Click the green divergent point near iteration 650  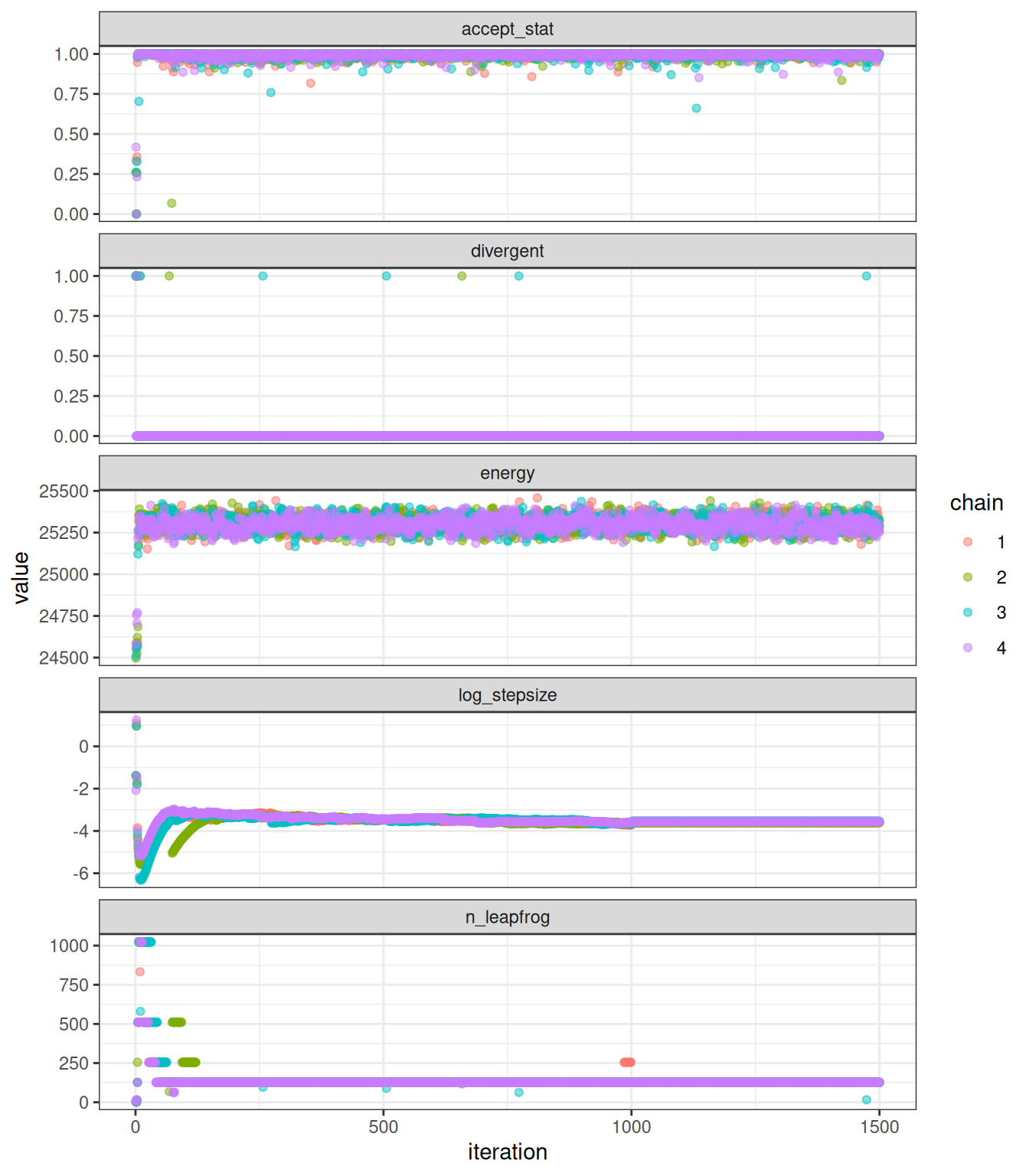(462, 276)
